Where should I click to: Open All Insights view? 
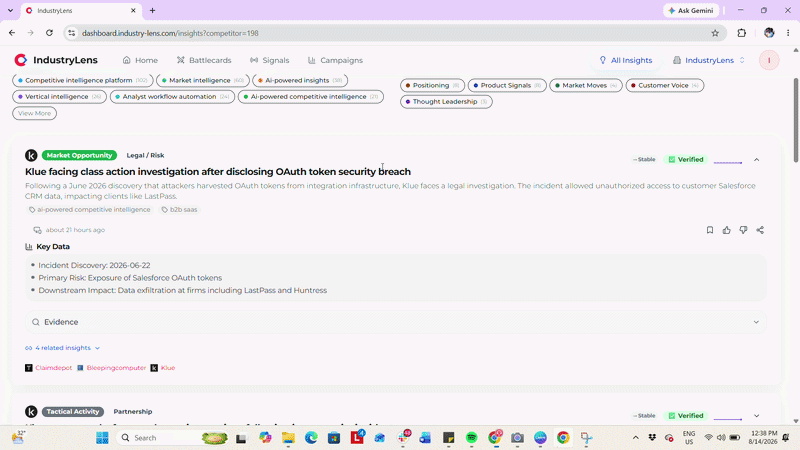[x=626, y=60]
